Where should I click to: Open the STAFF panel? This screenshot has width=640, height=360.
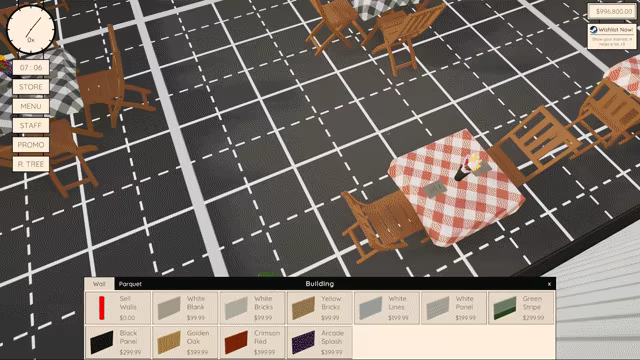31,125
